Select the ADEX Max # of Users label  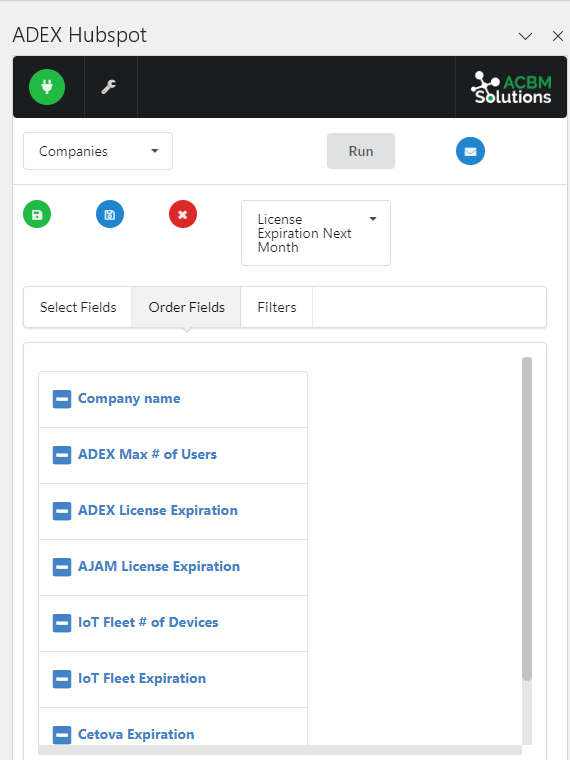[147, 455]
